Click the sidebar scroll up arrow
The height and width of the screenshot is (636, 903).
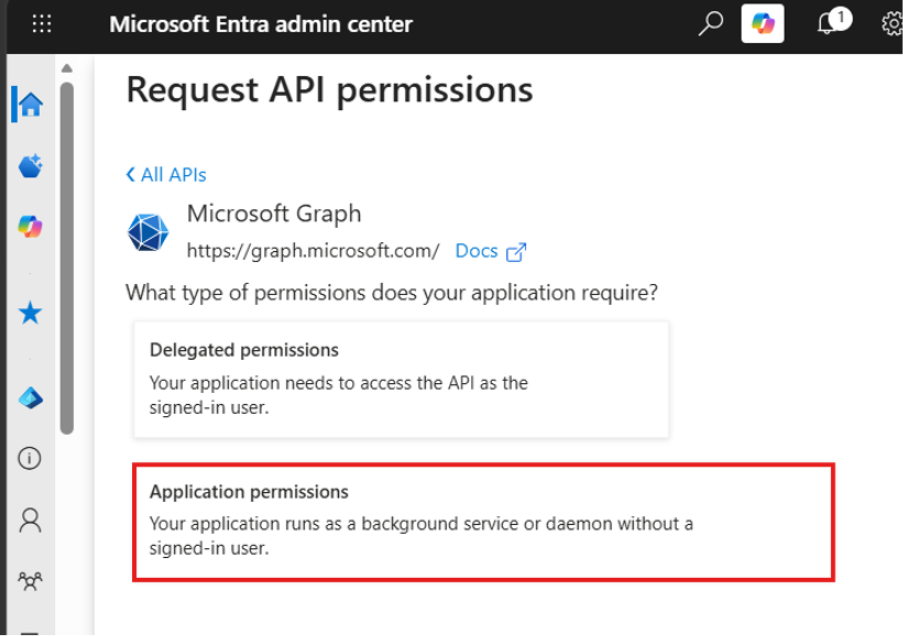click(67, 69)
